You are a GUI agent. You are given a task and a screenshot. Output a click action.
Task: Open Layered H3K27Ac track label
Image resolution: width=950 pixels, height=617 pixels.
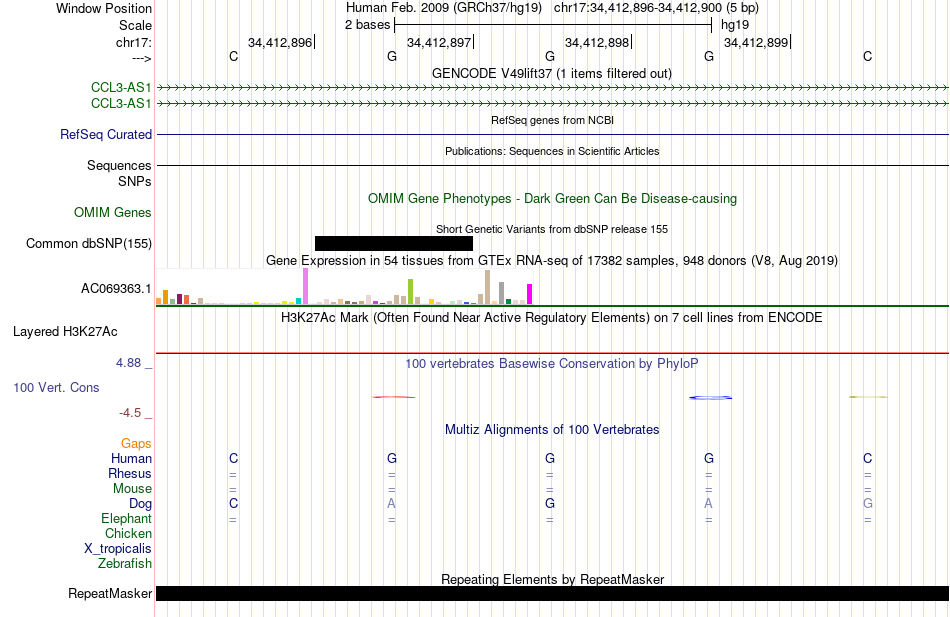point(65,332)
